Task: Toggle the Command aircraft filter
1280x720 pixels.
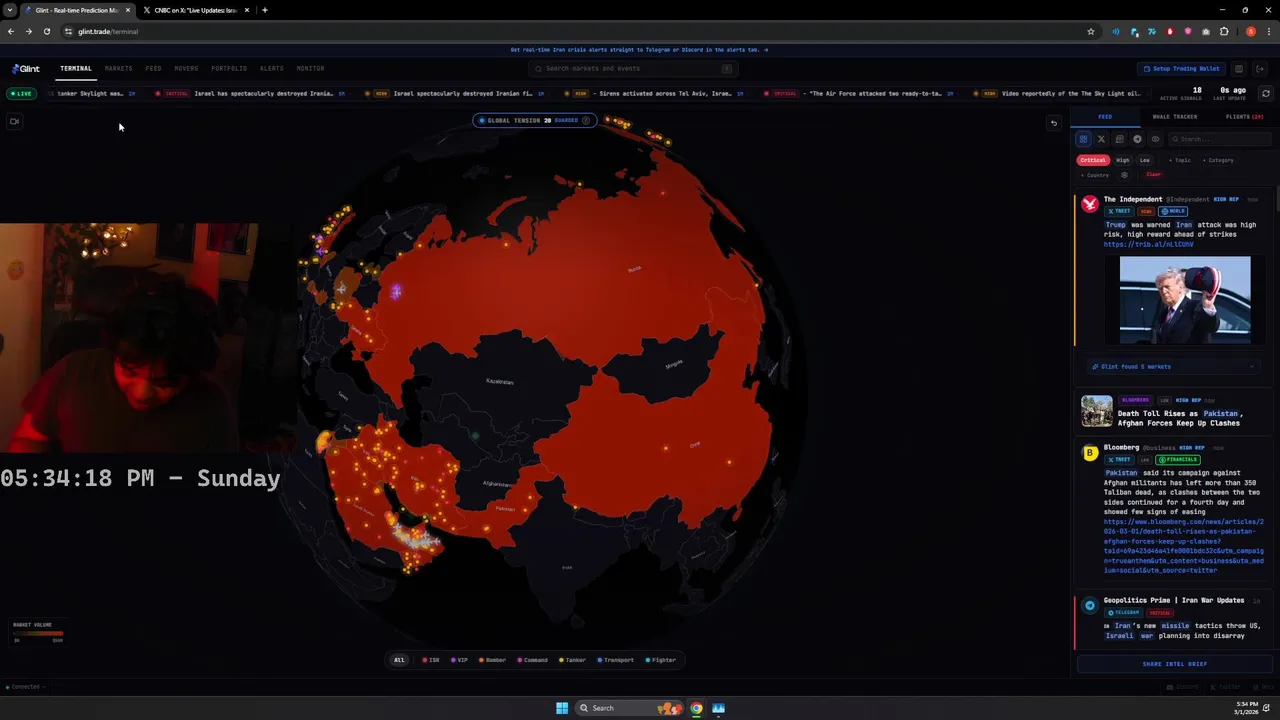Action: click(x=533, y=660)
